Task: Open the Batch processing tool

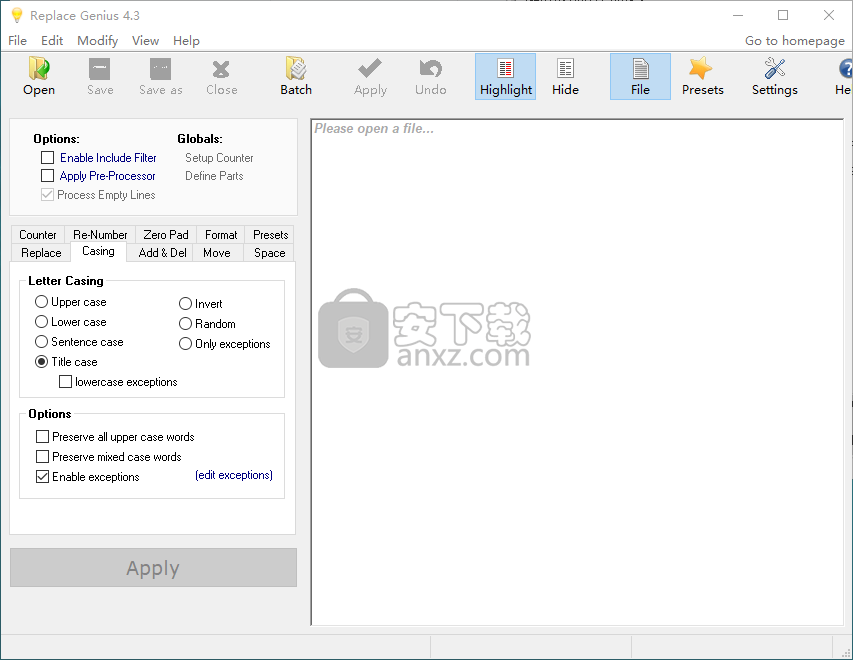Action: (x=296, y=77)
